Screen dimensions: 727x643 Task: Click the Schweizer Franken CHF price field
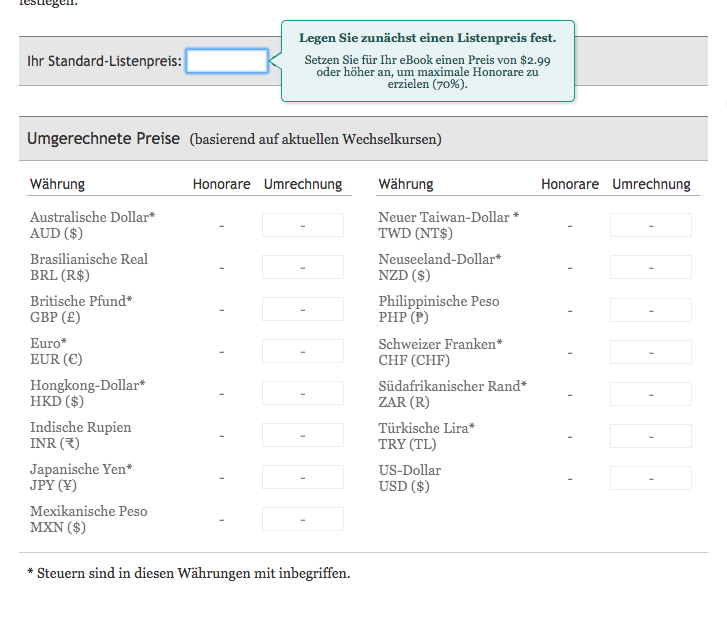coord(650,351)
